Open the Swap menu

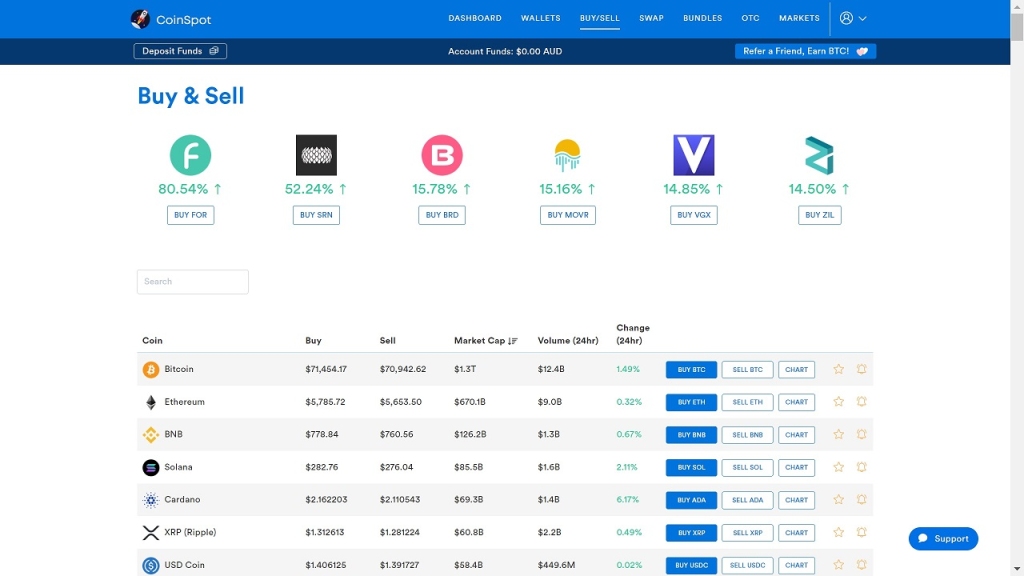click(x=651, y=18)
